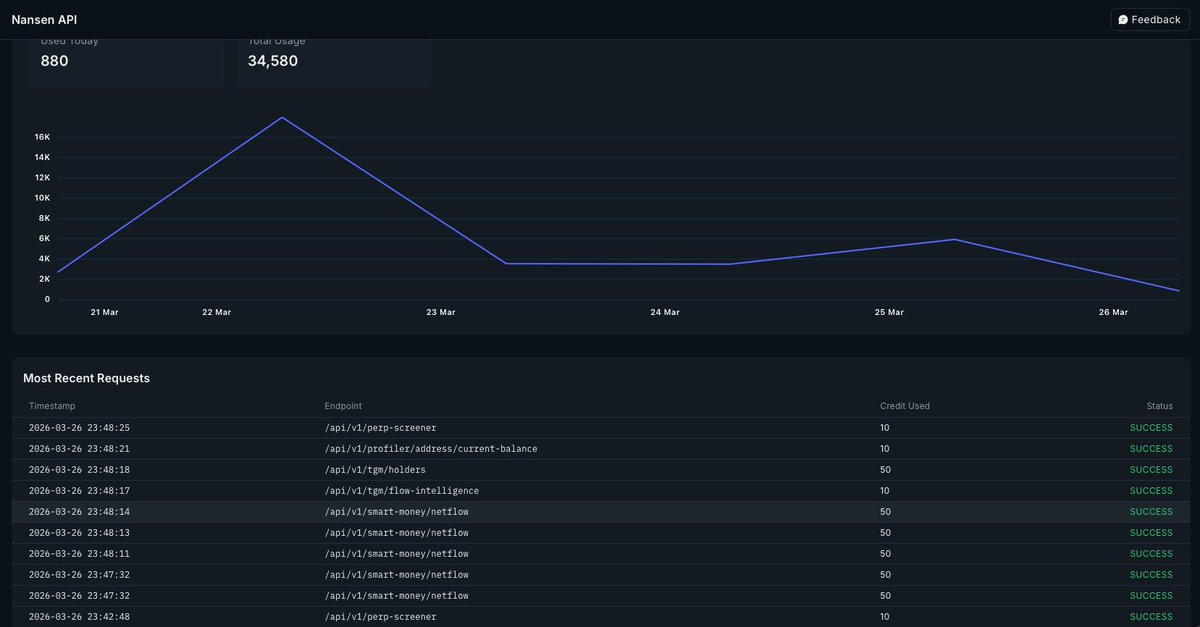Click the 12K y-axis label
The image size is (1200, 627).
(42, 178)
